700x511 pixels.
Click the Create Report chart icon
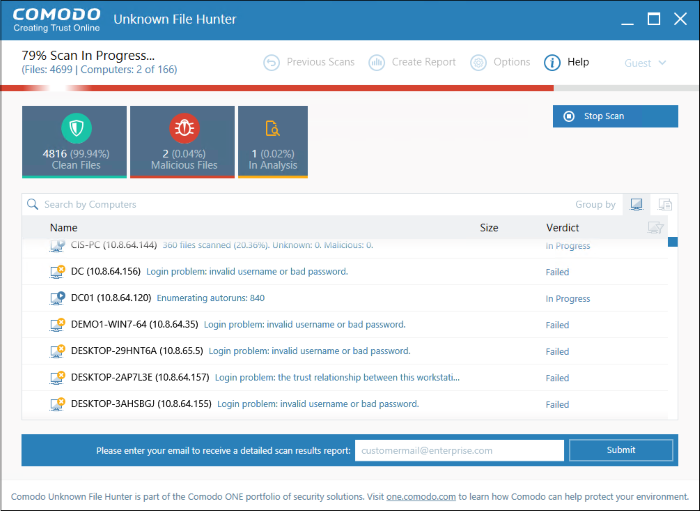pos(376,62)
